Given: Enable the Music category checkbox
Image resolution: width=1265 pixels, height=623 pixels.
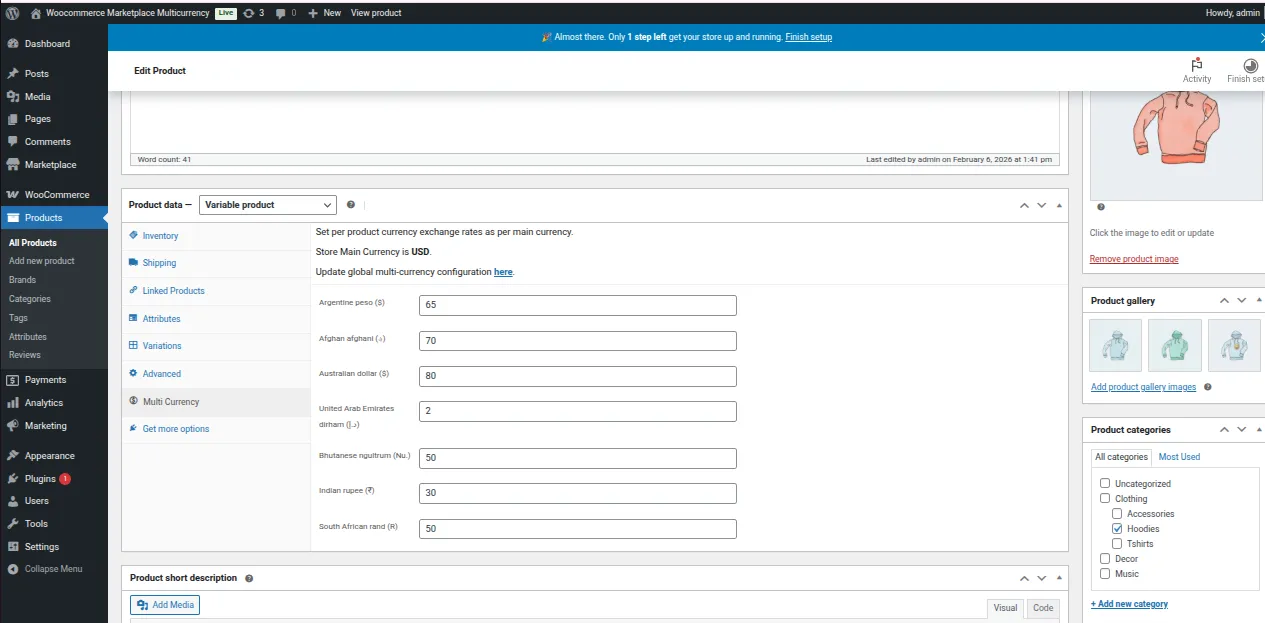Looking at the screenshot, I should click(x=1105, y=573).
